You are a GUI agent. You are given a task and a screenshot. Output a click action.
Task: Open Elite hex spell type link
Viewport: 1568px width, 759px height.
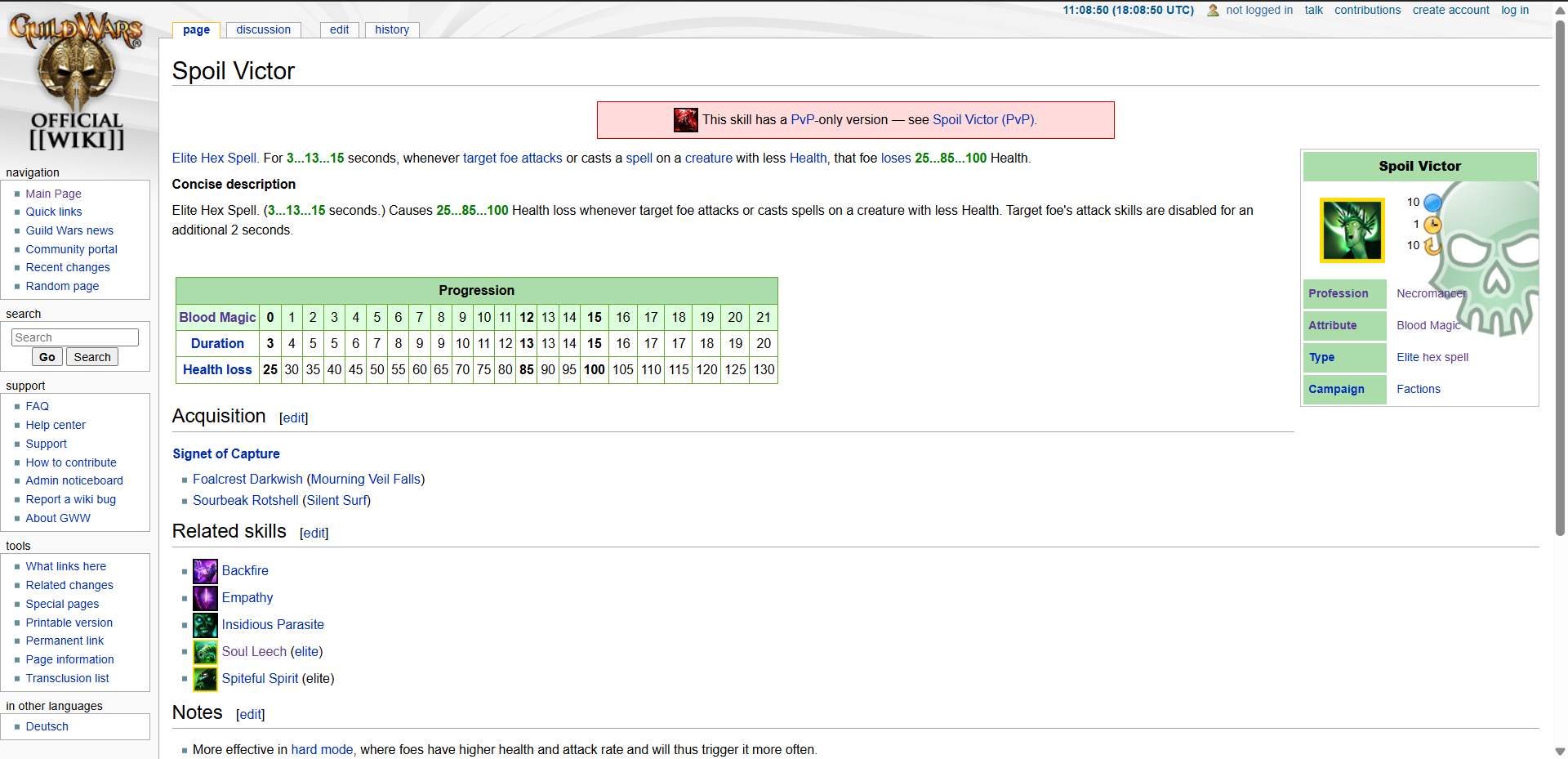click(1432, 357)
